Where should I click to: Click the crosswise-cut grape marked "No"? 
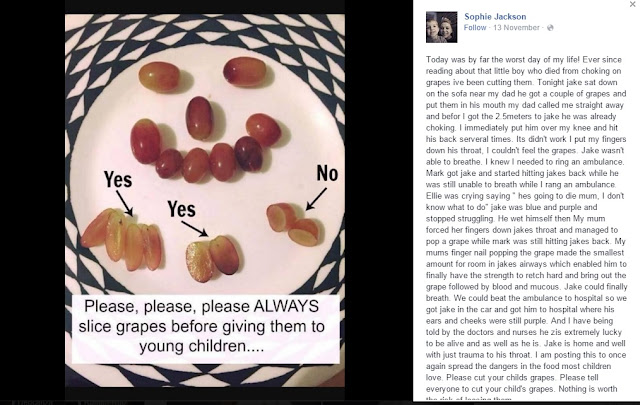pyautogui.click(x=293, y=224)
